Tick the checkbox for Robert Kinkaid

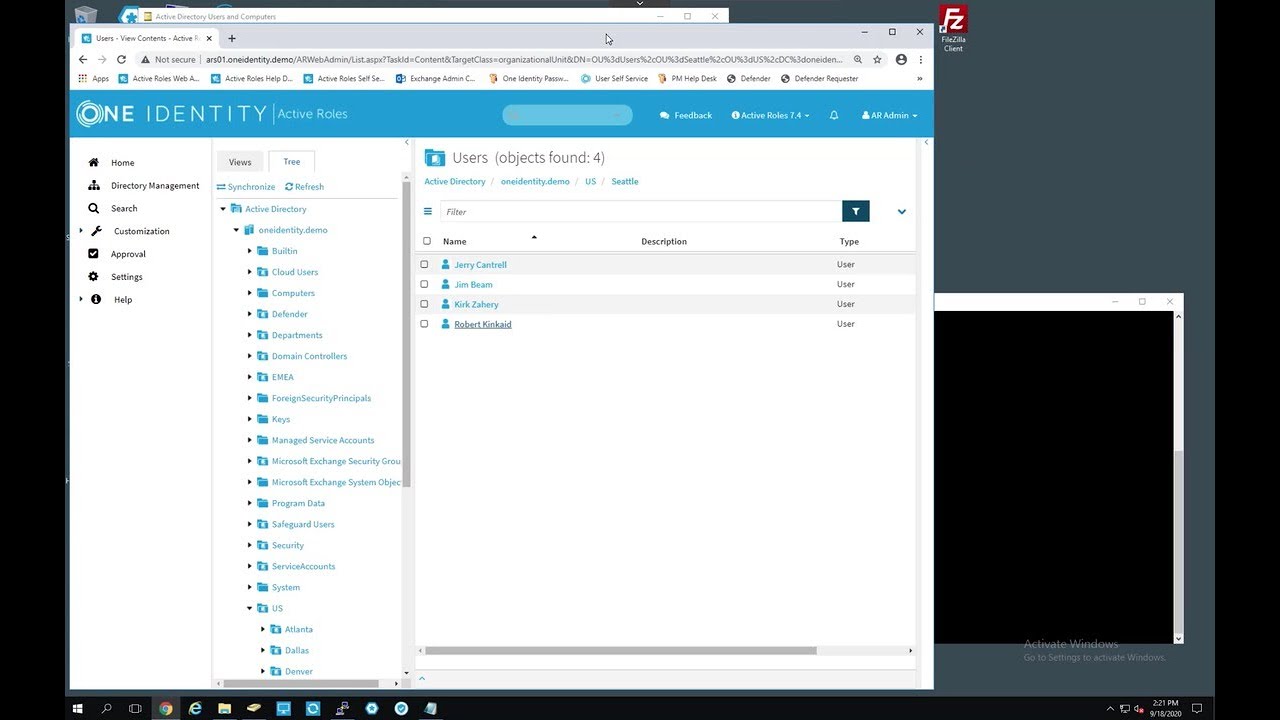424,324
